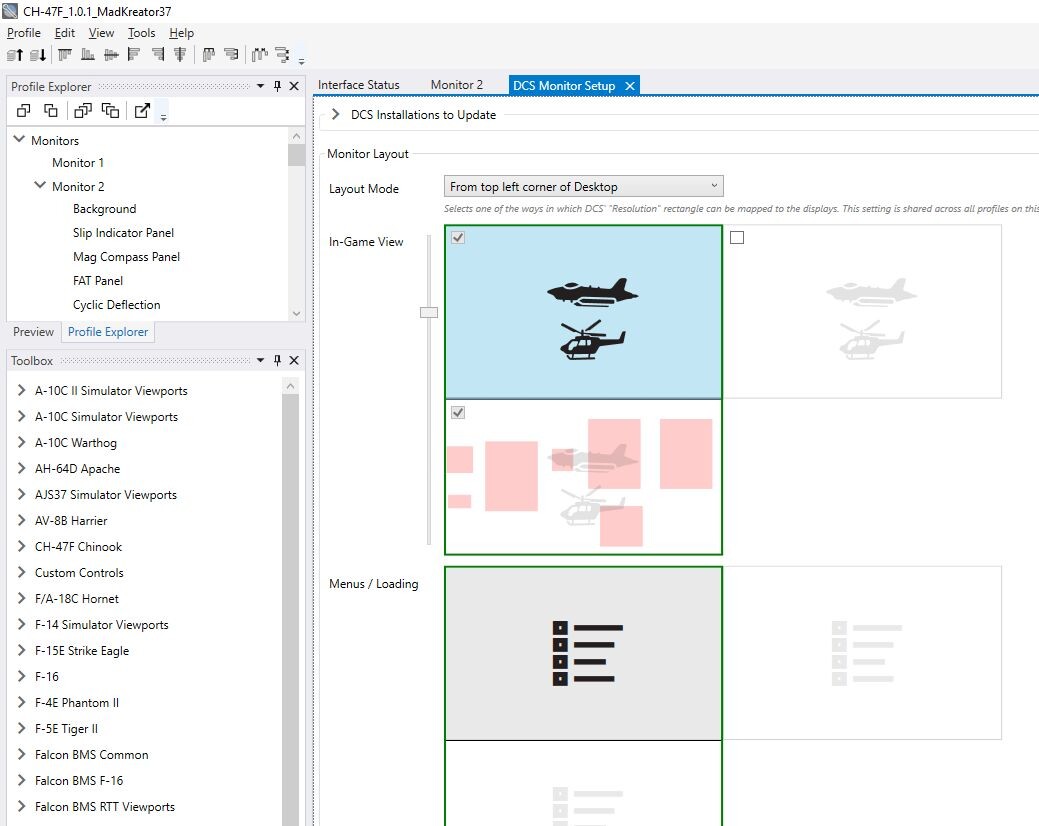
Task: Expand DCS Installations to Update section
Action: [335, 114]
